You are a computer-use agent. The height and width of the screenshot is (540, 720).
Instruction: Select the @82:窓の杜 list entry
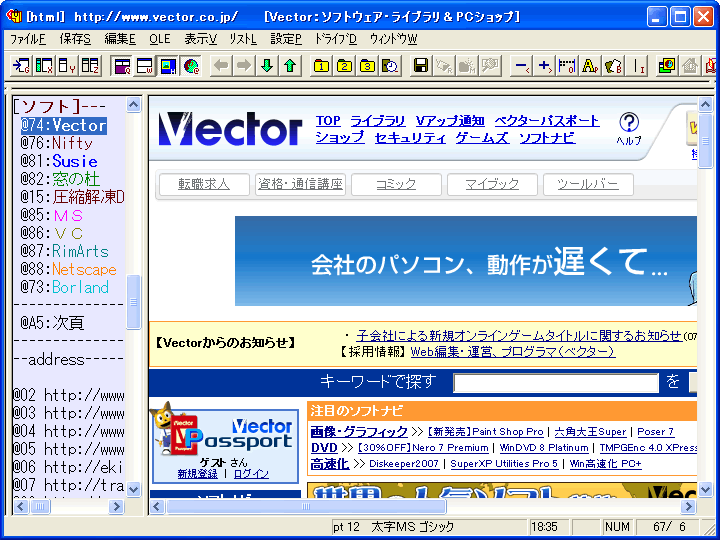(x=60, y=179)
